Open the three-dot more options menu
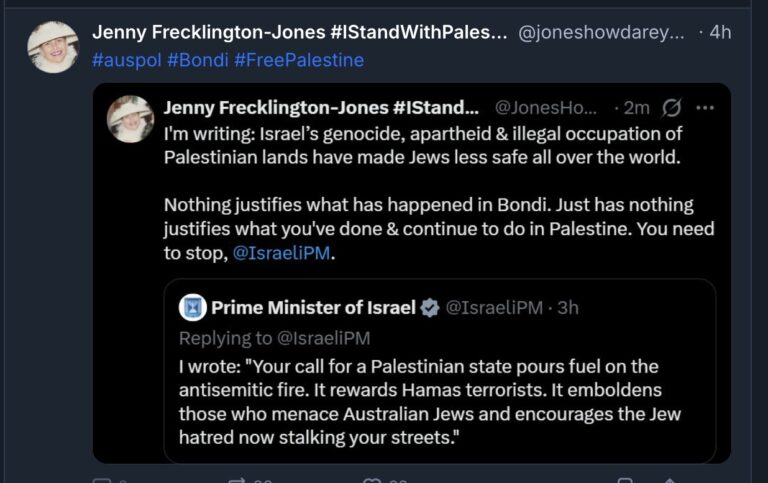768x483 pixels. click(x=704, y=108)
